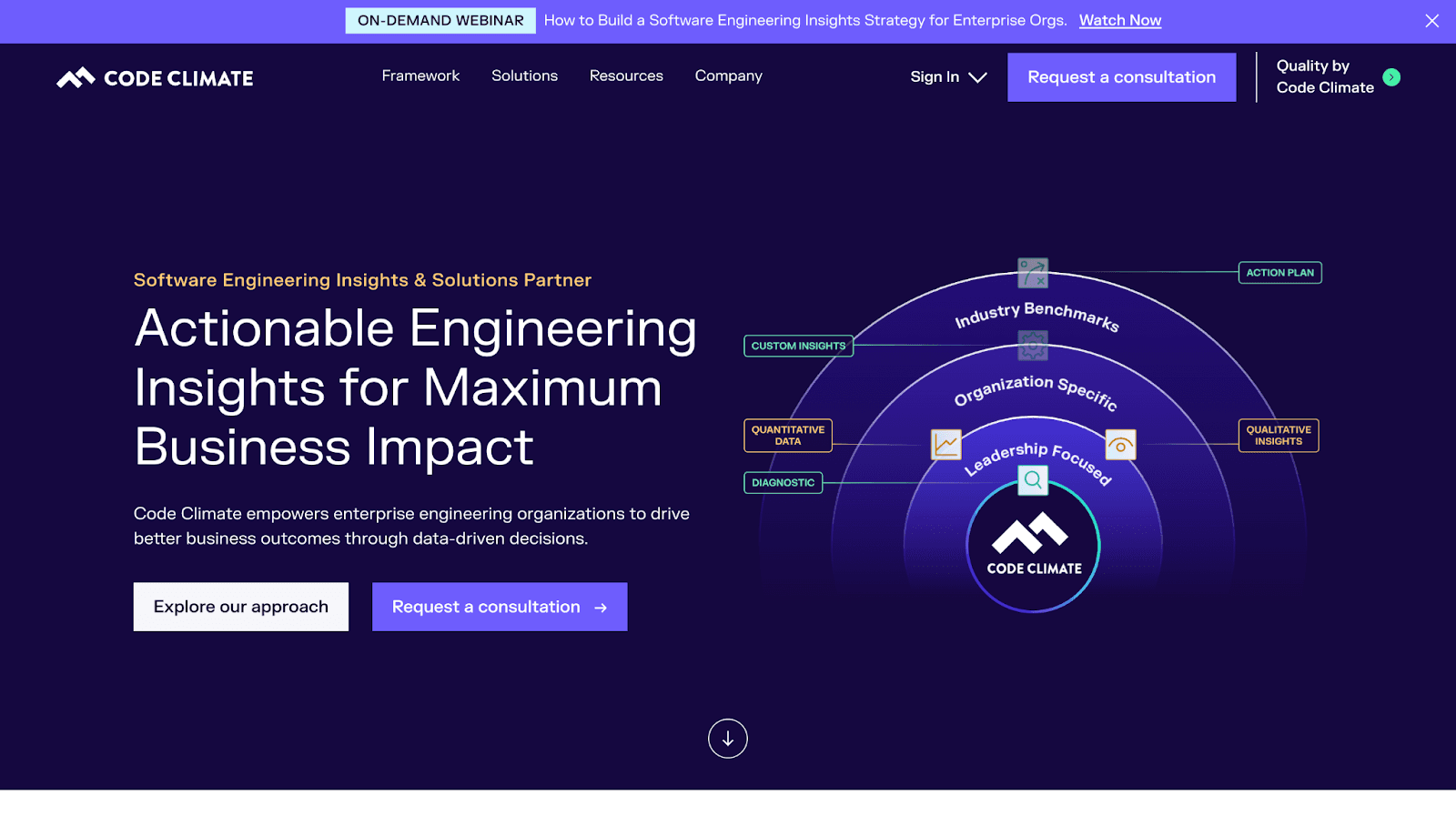1456x825 pixels.
Task: Click the ON-DEMAND WEBINAR badge
Action: pyautogui.click(x=440, y=21)
